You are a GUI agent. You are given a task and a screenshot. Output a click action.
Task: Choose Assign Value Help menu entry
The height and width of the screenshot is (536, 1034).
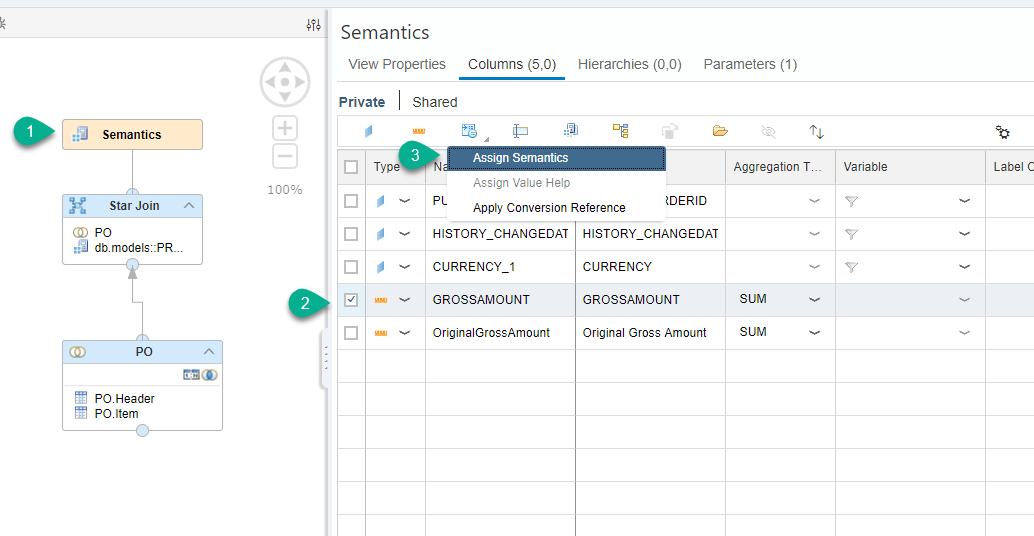tap(556, 183)
